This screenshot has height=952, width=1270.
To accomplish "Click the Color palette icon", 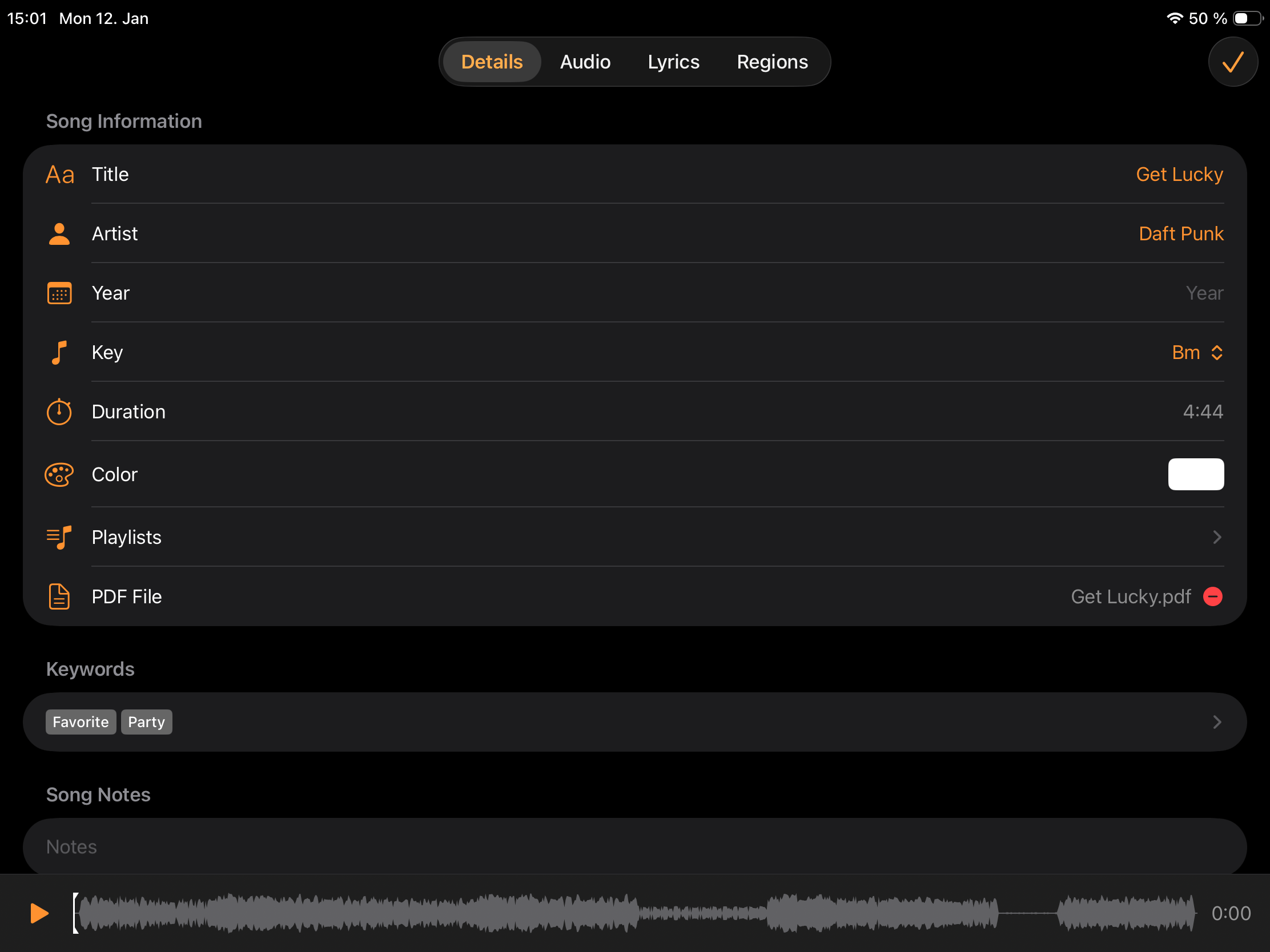I will pos(59,474).
